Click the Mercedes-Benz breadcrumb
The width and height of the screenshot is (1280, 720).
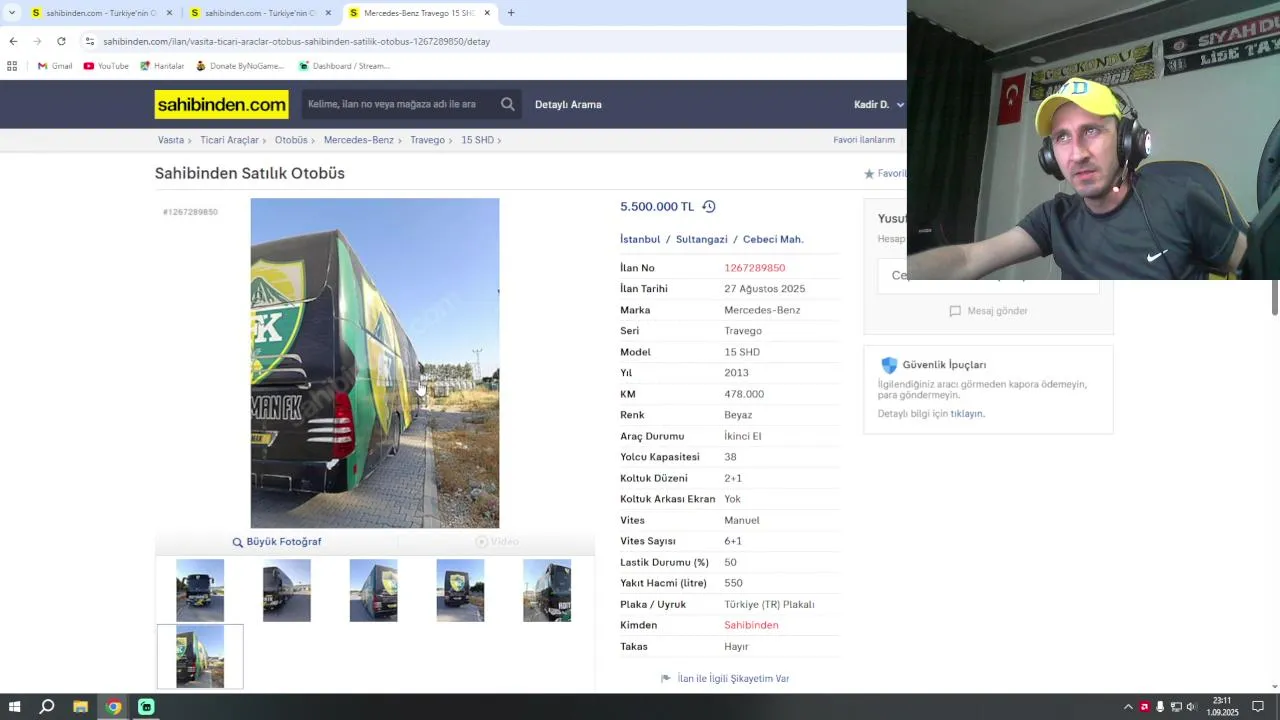click(x=359, y=140)
